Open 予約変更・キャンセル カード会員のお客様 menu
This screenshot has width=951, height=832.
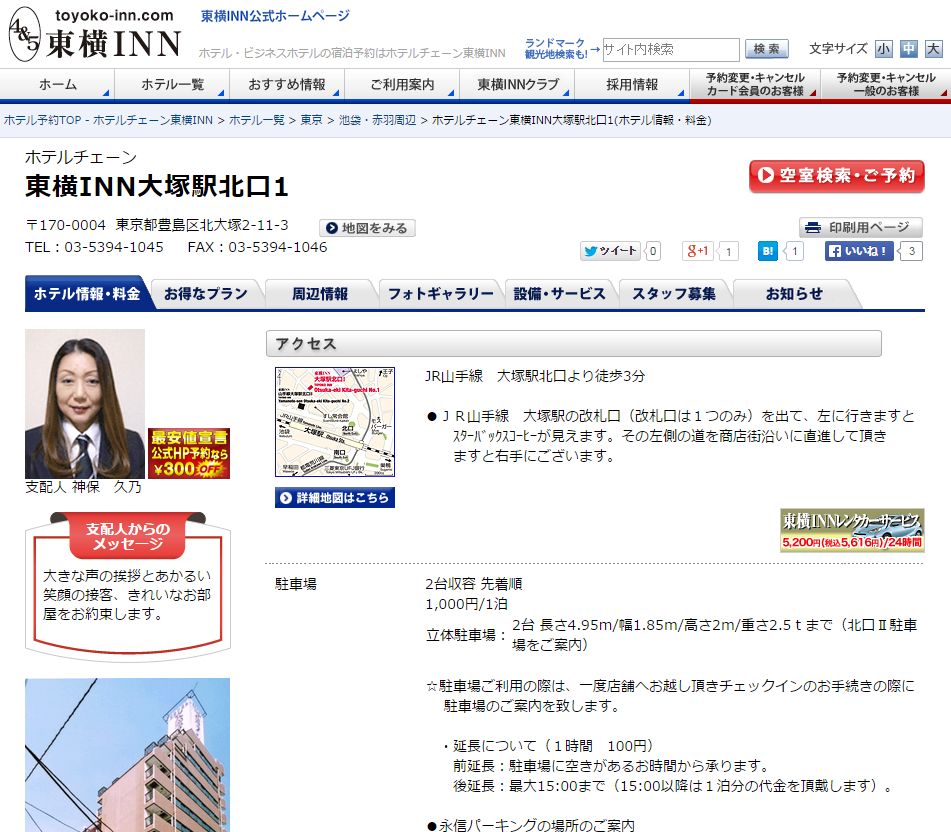pyautogui.click(x=755, y=84)
